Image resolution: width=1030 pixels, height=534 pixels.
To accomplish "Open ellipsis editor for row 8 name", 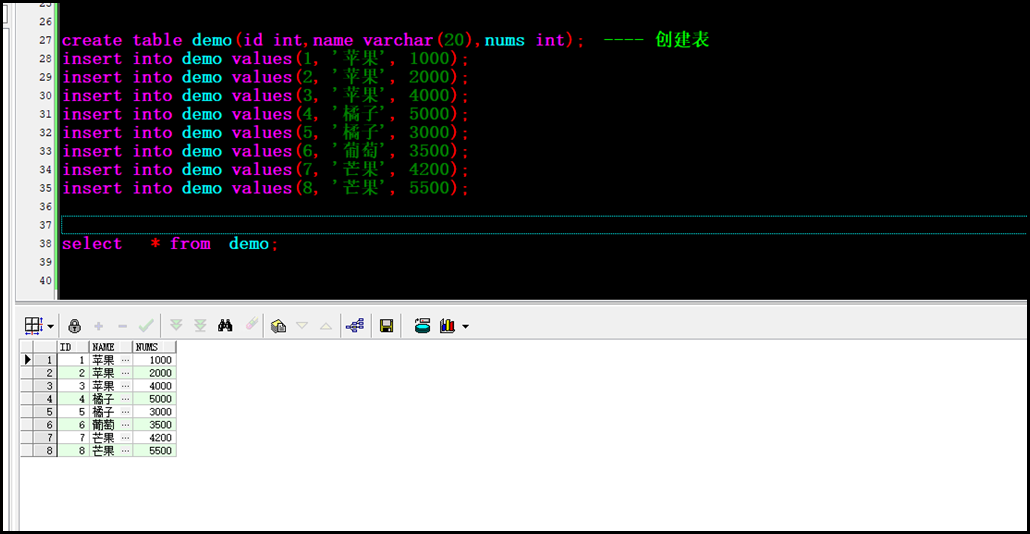I will click(125, 451).
